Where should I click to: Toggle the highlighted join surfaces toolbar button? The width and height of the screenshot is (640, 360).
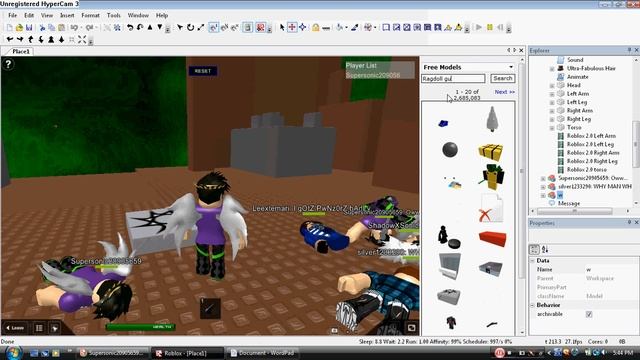point(247,28)
